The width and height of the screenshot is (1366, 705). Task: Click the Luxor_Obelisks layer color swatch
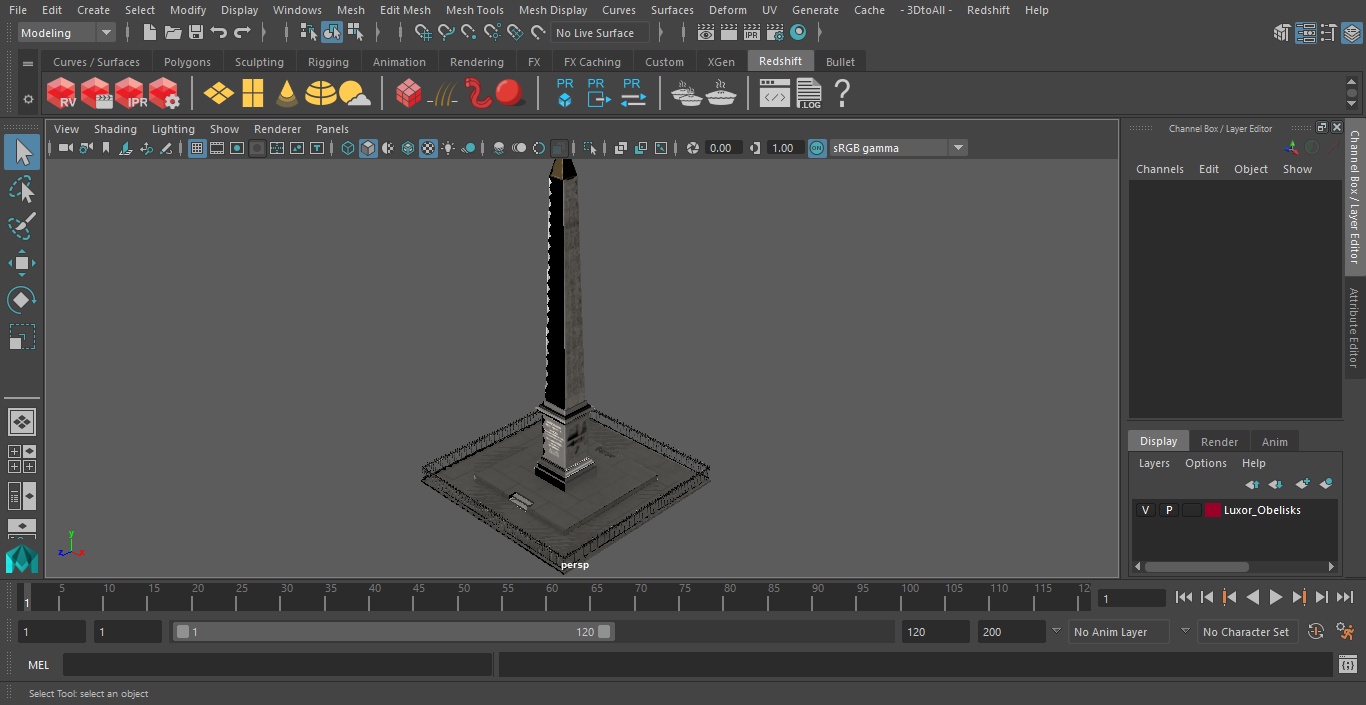point(1213,510)
